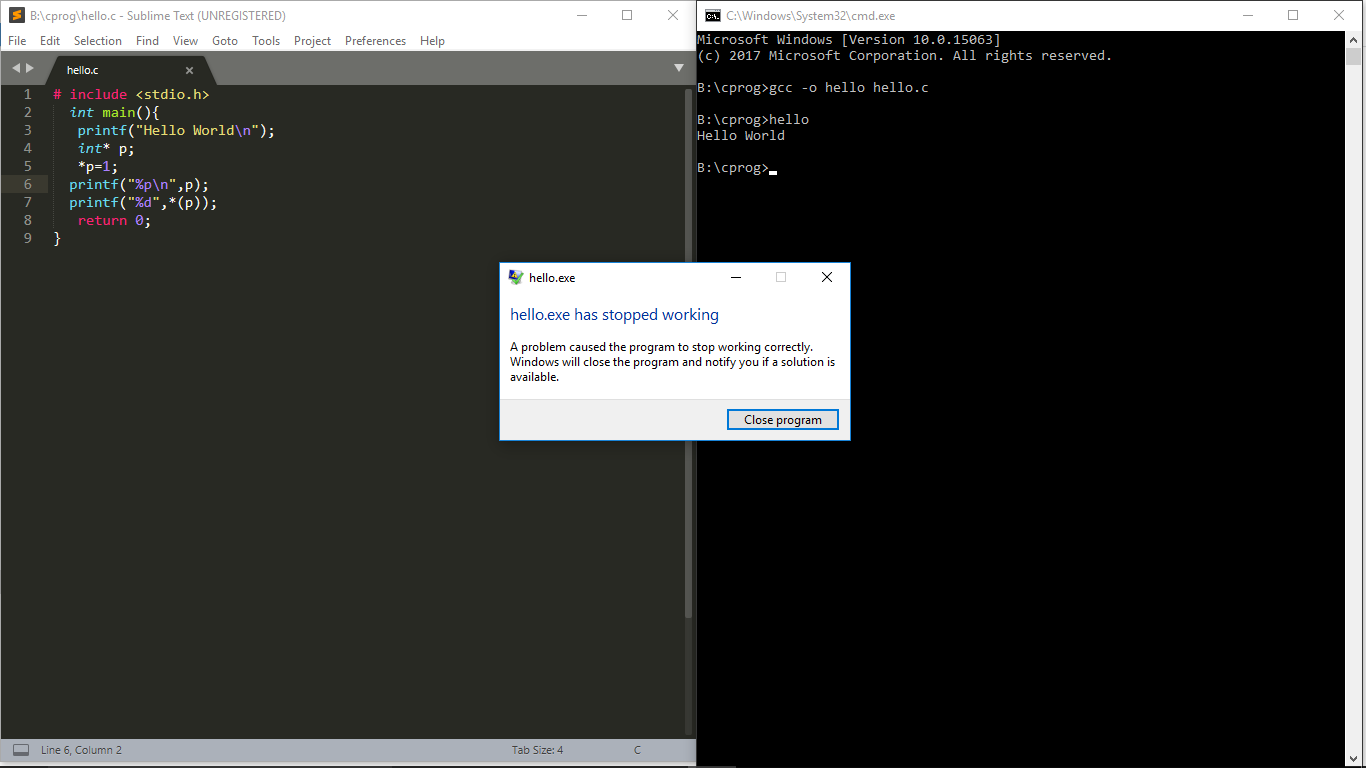Open the Tools menu

[266, 41]
